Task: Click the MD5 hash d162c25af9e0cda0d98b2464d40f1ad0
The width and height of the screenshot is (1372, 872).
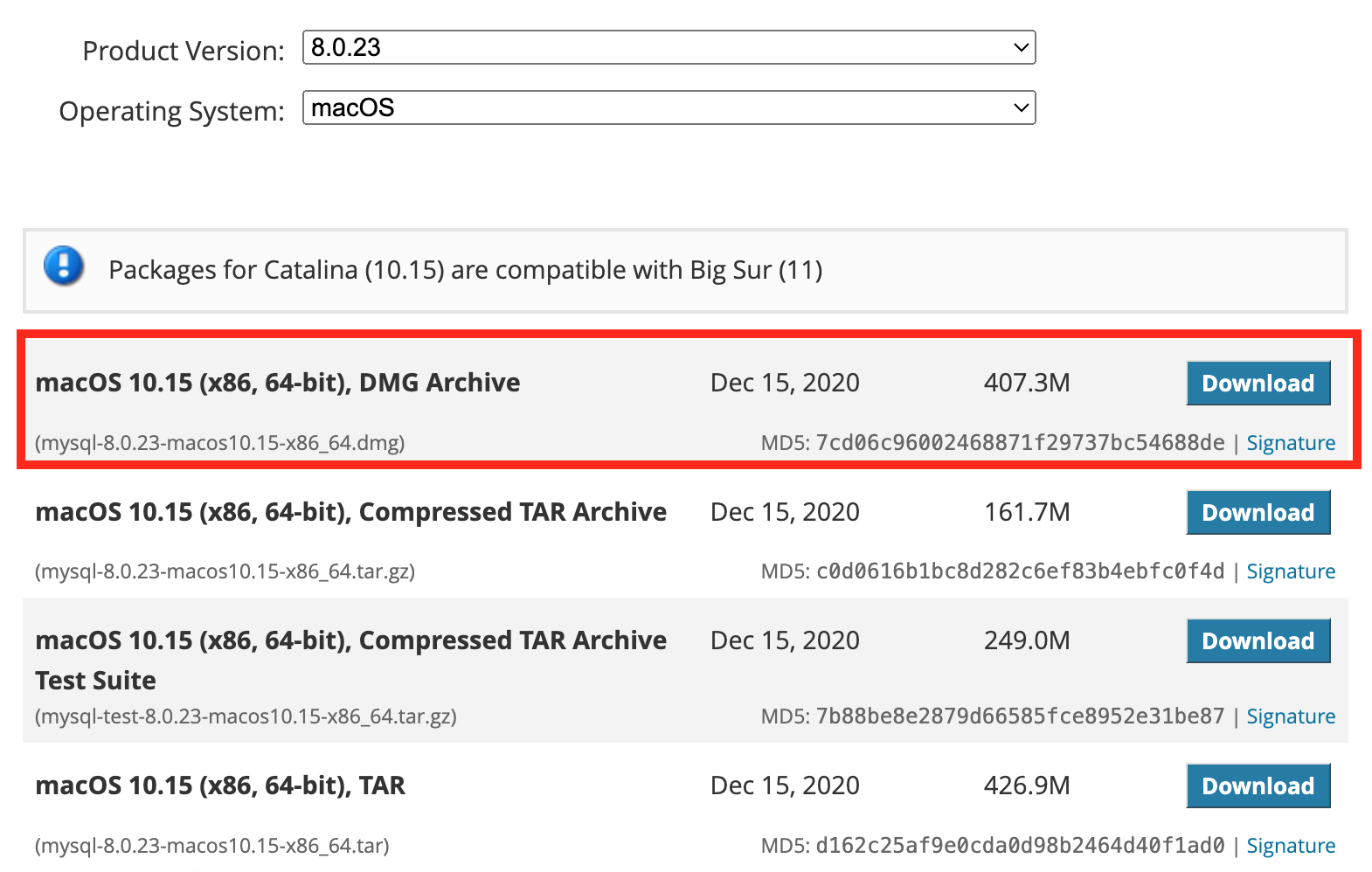Action: click(x=1020, y=846)
